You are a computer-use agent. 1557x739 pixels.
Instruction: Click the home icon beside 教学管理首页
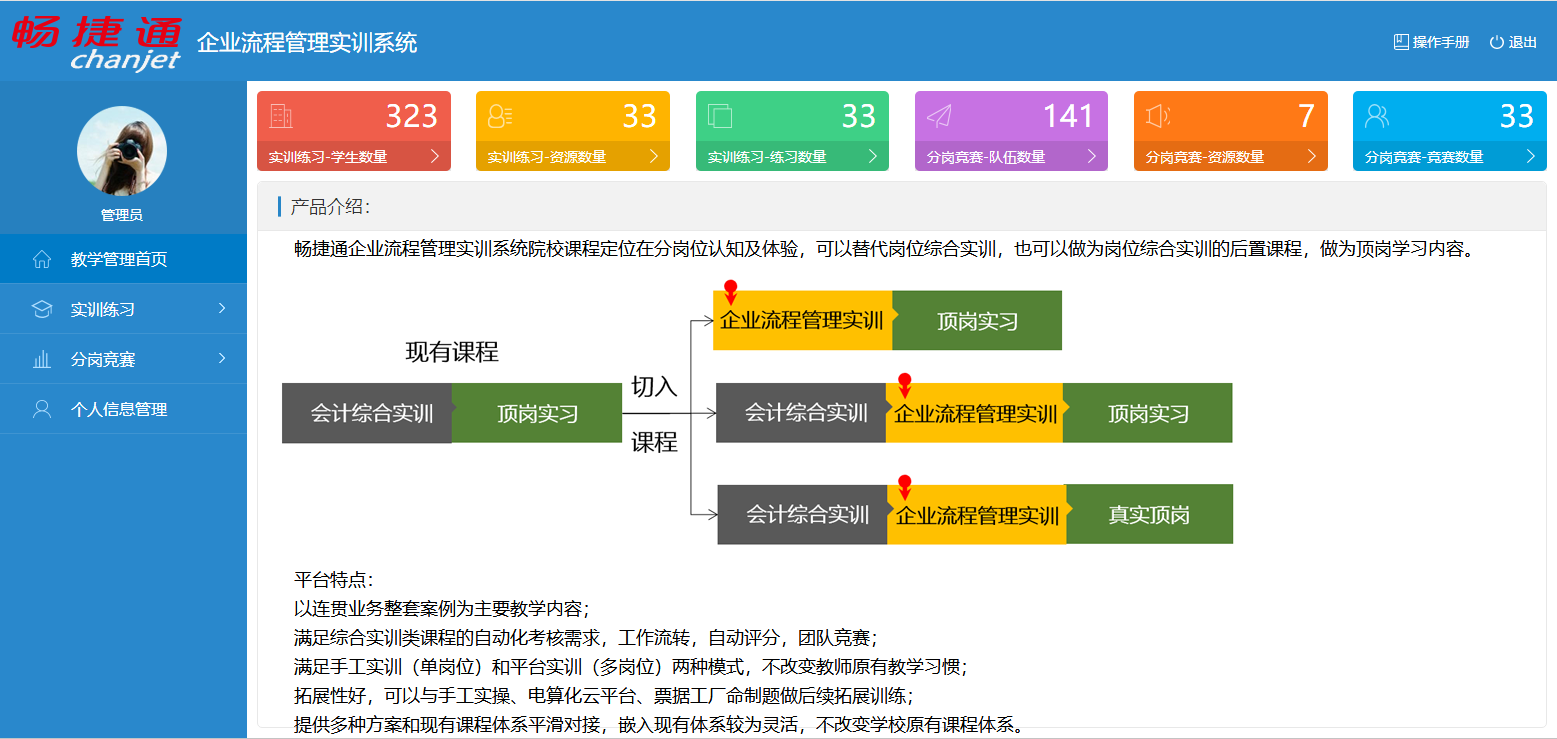pyautogui.click(x=42, y=259)
